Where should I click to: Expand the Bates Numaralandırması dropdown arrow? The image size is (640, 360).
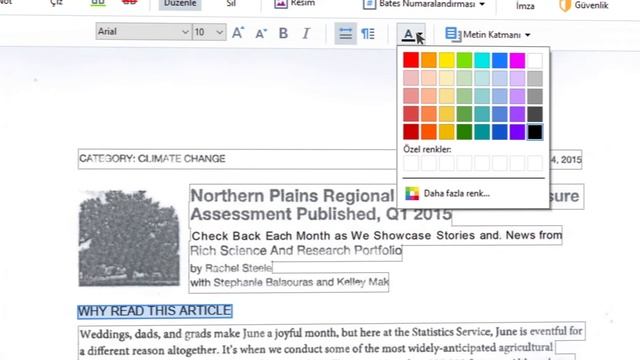point(482,4)
